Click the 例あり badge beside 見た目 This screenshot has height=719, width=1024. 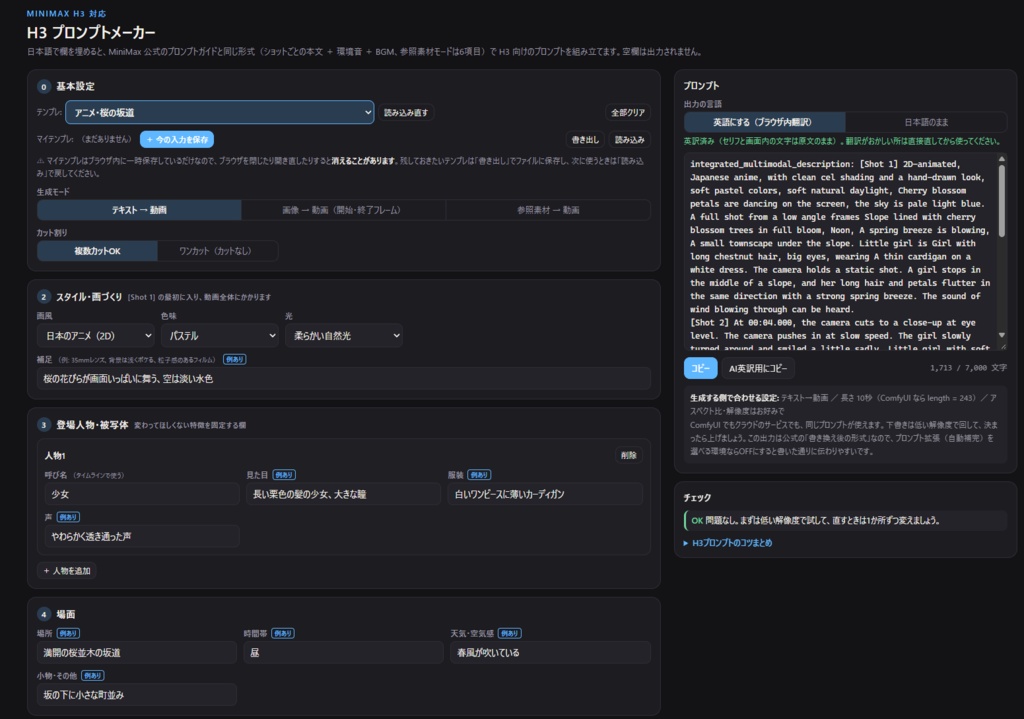pyautogui.click(x=284, y=475)
